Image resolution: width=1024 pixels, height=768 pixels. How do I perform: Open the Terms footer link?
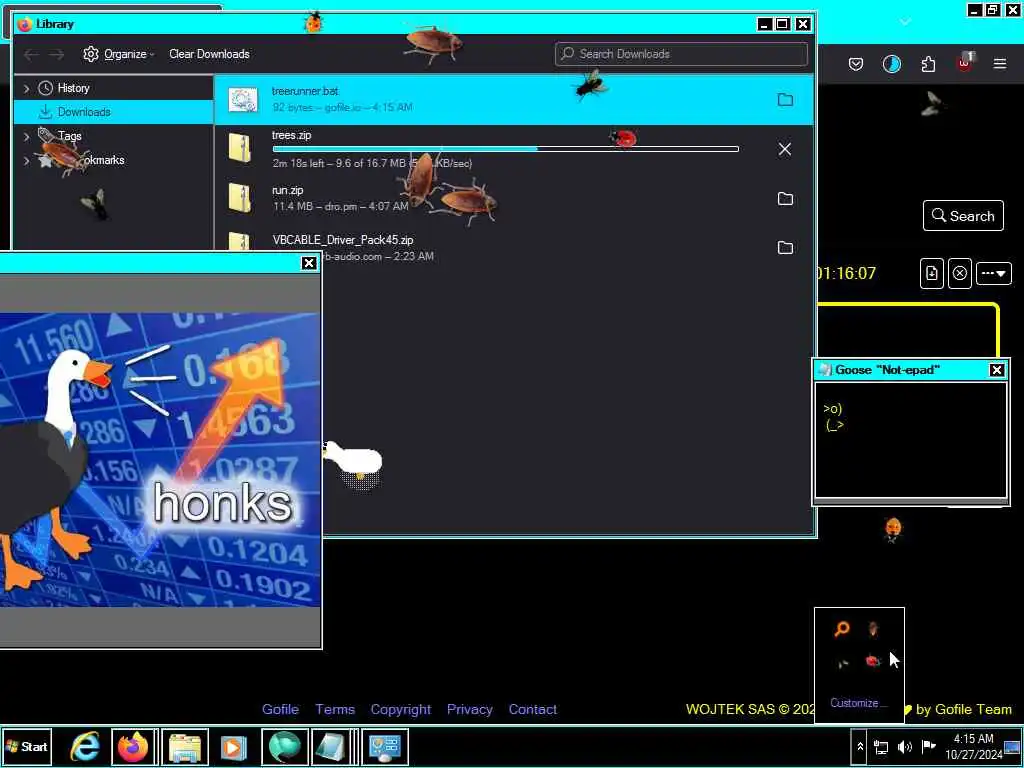pos(335,709)
